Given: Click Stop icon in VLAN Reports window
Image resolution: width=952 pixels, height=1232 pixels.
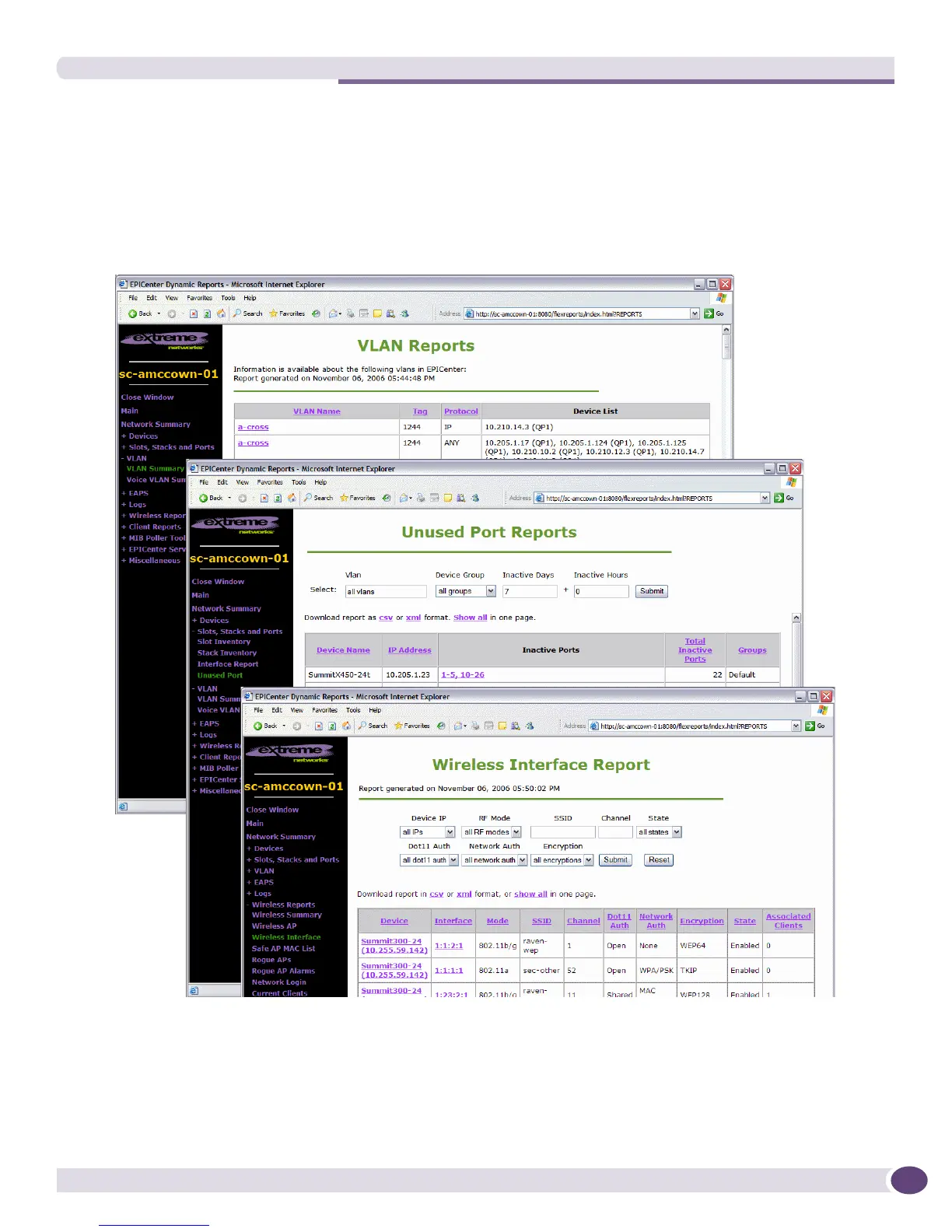Looking at the screenshot, I should [193, 313].
